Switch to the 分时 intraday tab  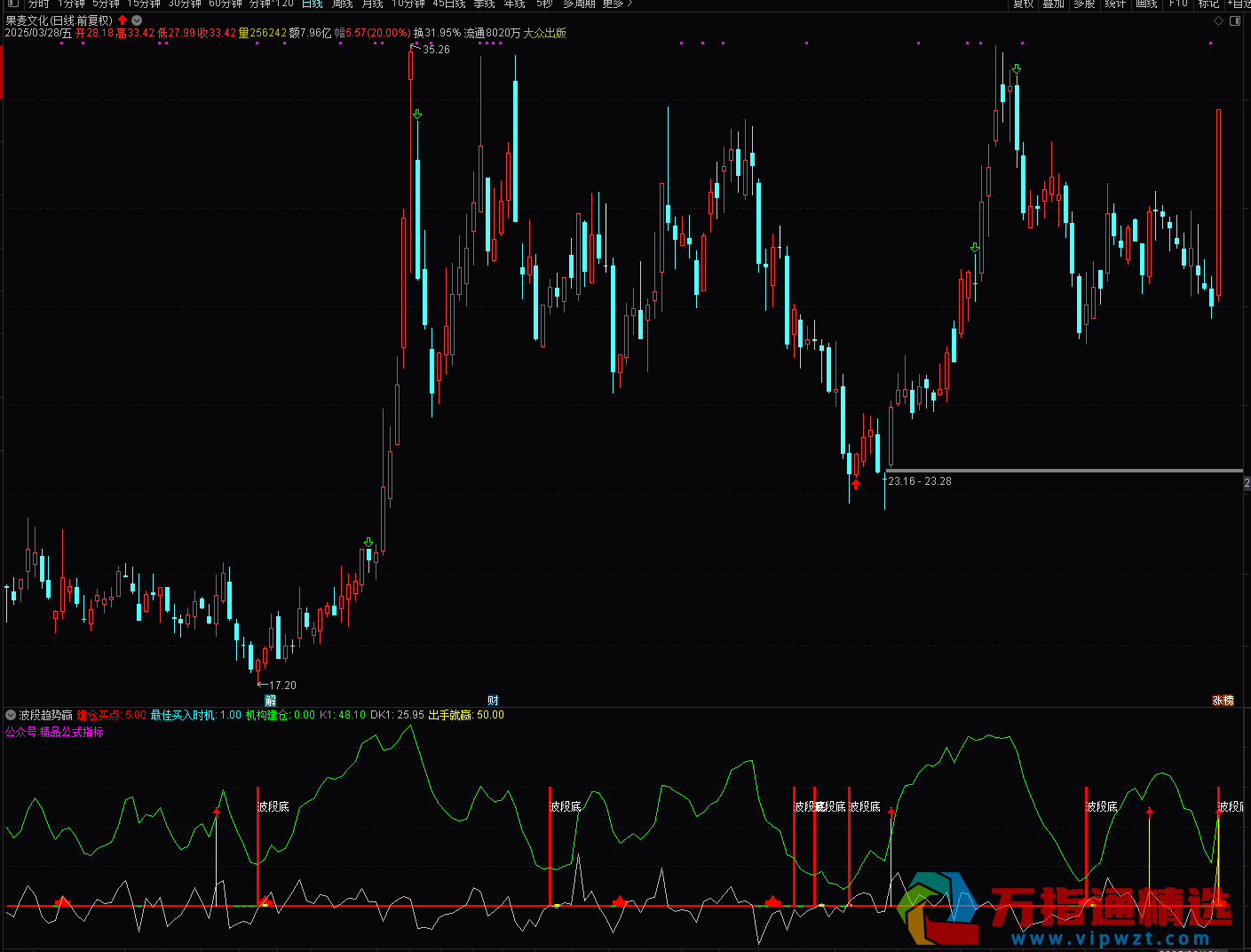pos(38,4)
